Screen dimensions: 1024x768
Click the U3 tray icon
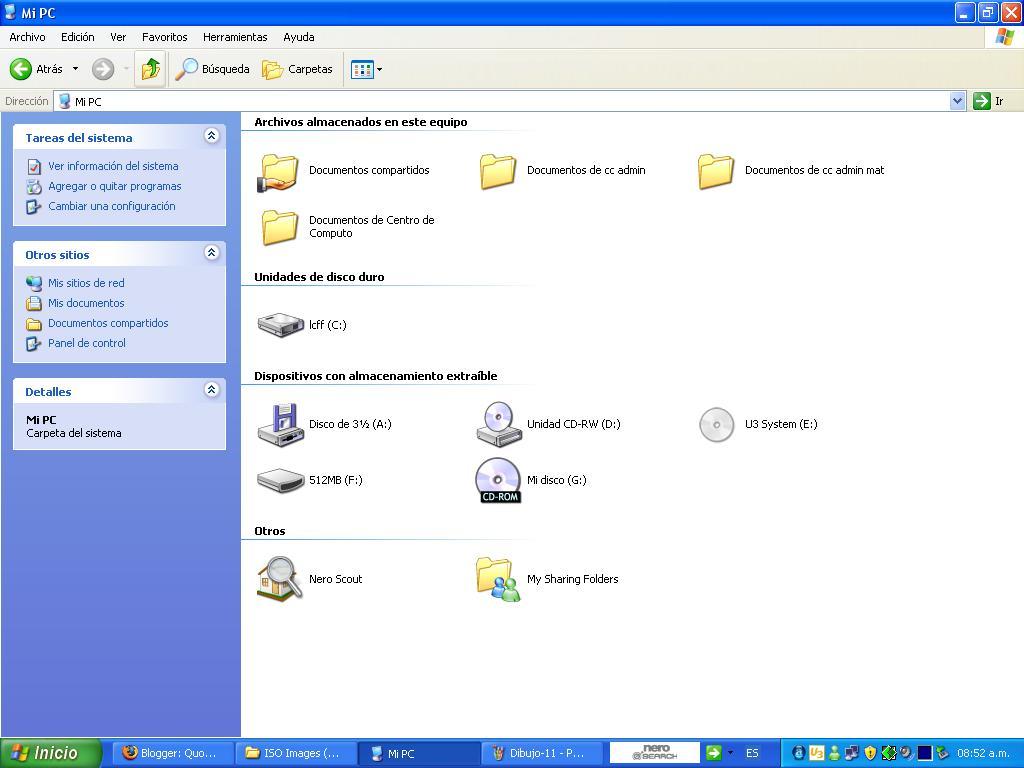(816, 753)
